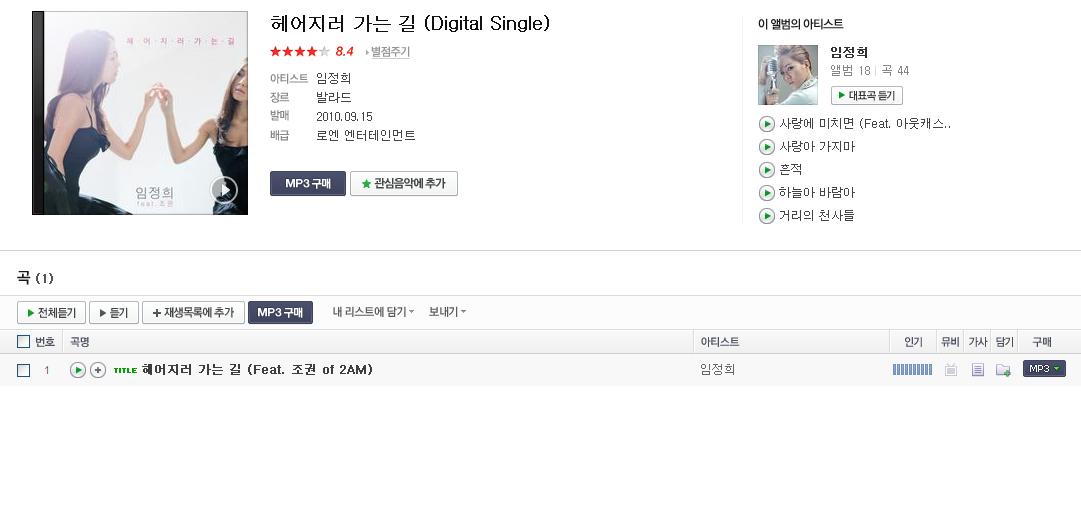Add the album to favorites with 관심음악에 추가
Viewport: 1081px width, 512px height.
pyautogui.click(x=404, y=184)
